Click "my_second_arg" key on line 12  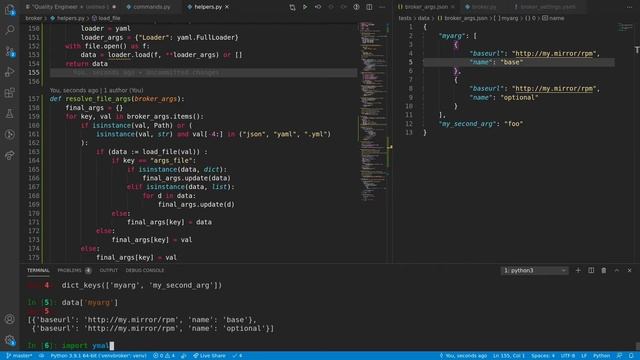pos(467,124)
